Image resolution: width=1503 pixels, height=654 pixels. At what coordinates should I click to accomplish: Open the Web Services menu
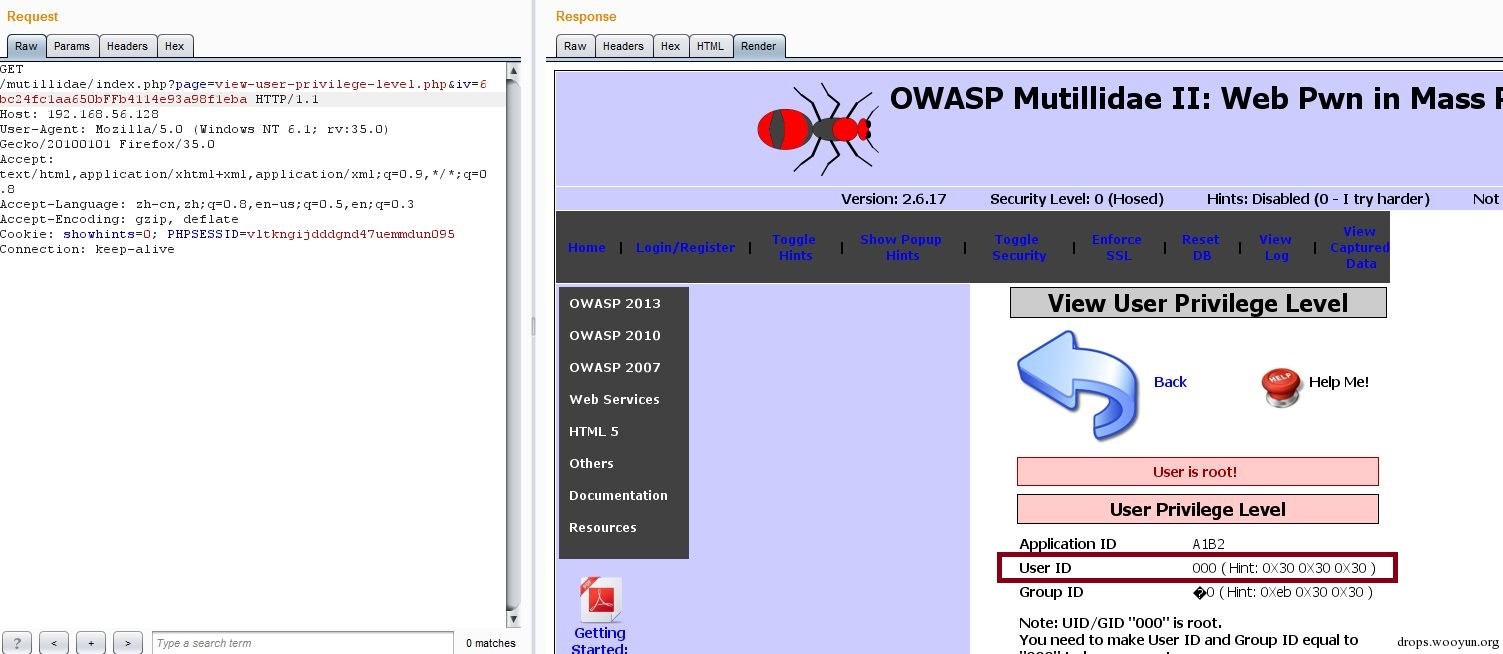click(614, 399)
